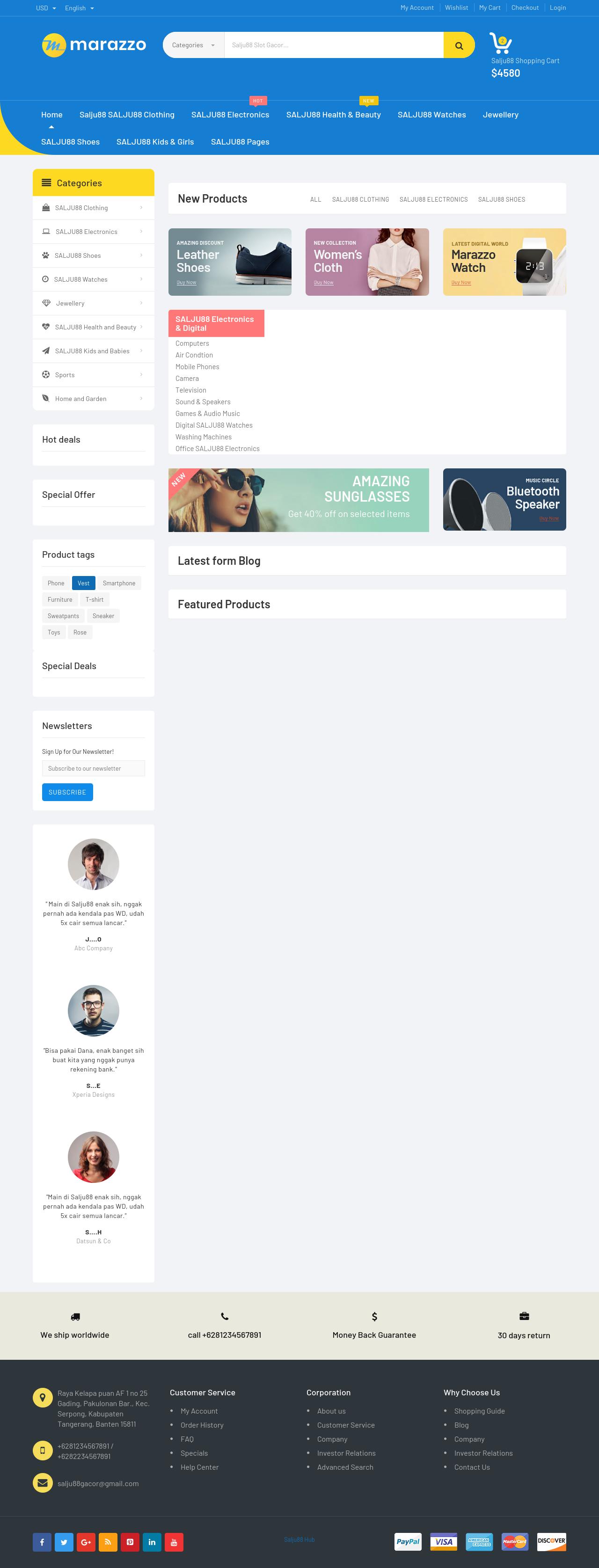Click the SUBSCRIBE newsletter button
The image size is (599, 1568).
pos(67,792)
